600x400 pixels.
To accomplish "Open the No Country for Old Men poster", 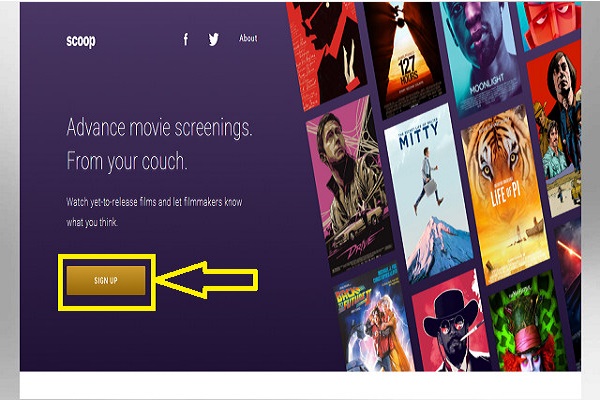I will 556,130.
